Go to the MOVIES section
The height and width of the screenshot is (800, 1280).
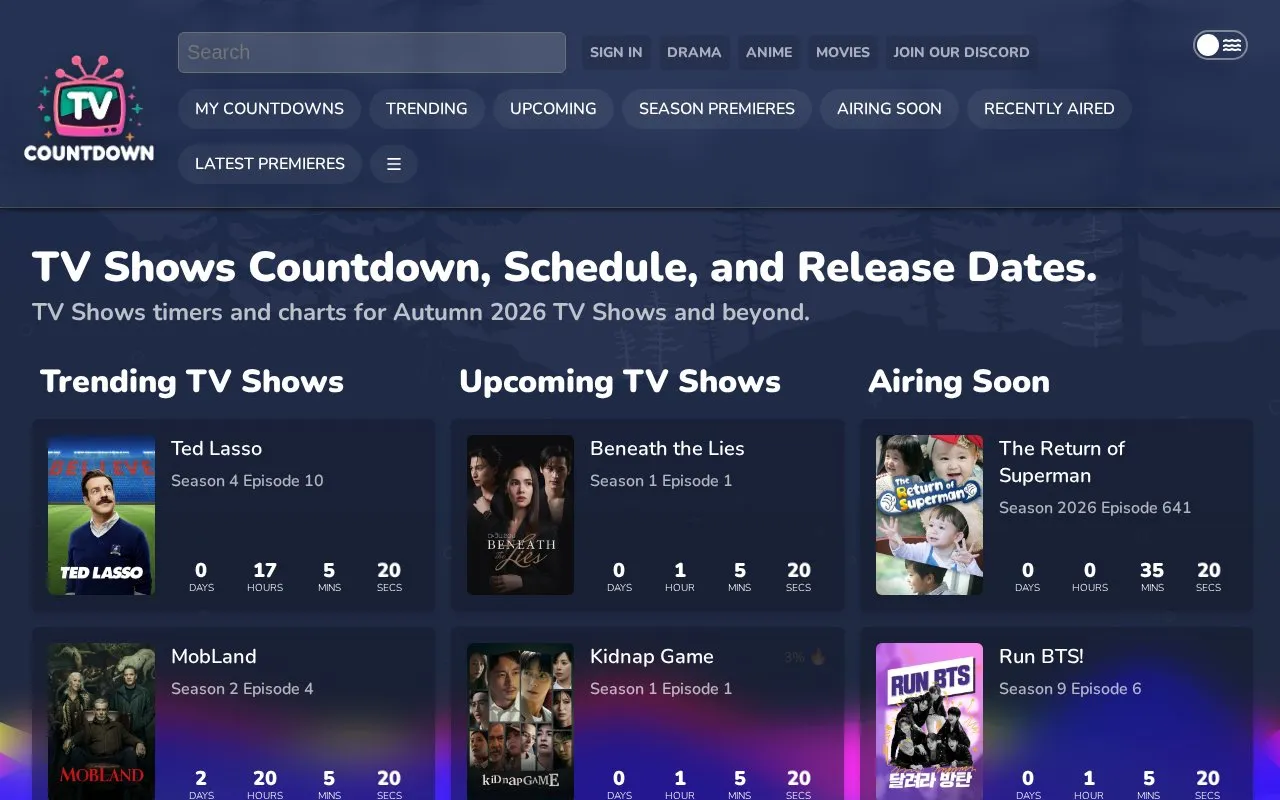tap(843, 52)
